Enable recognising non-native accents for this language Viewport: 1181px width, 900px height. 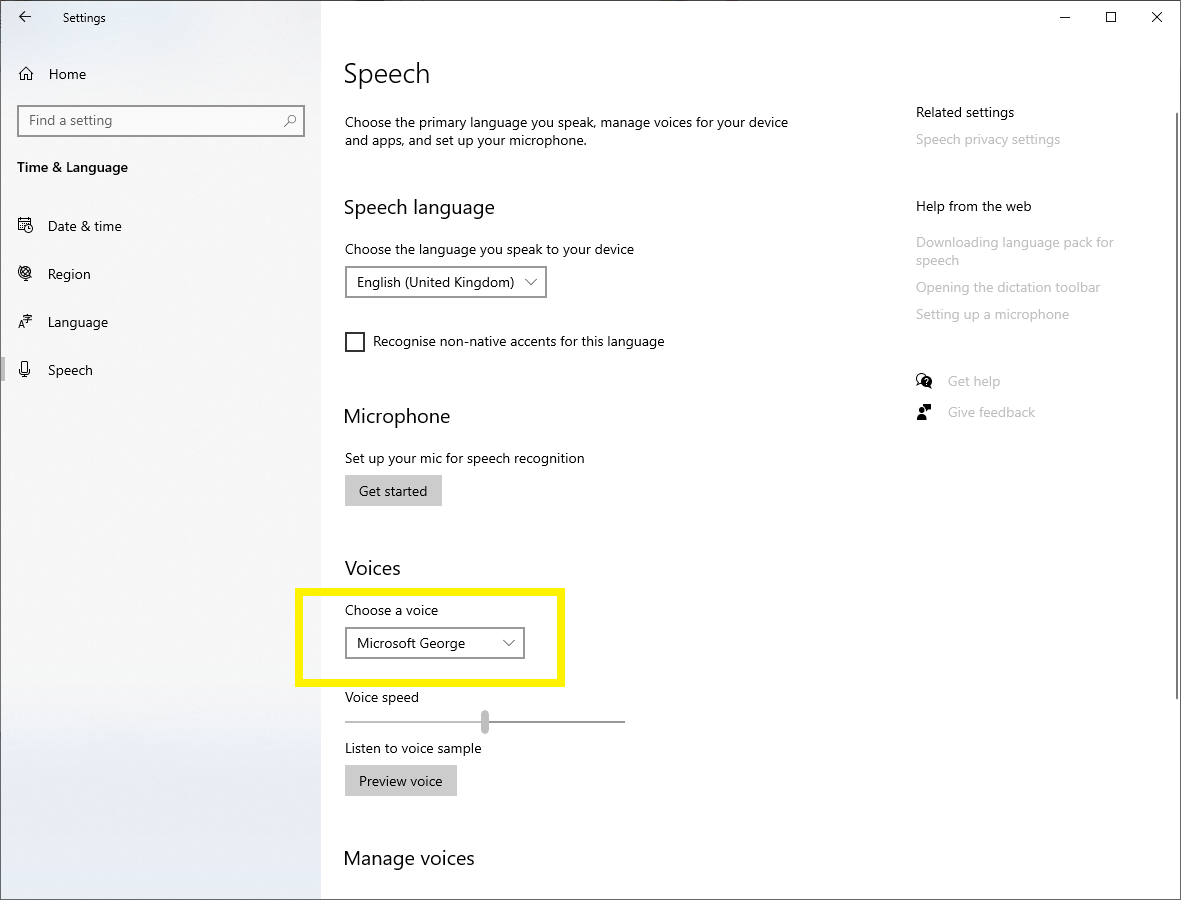355,341
